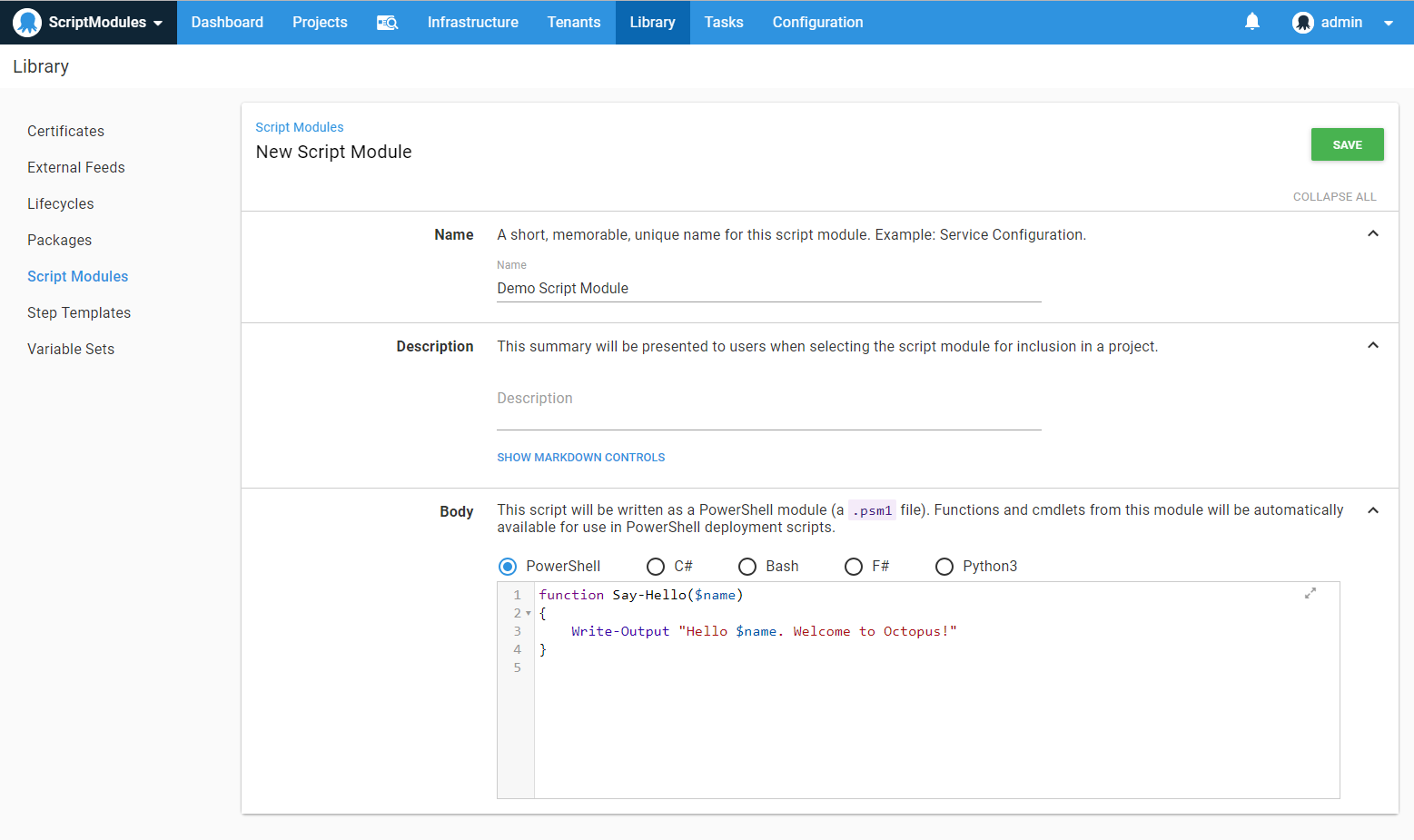Open the search icon in the navigation bar
Viewport: 1414px width, 840px height.
[387, 23]
